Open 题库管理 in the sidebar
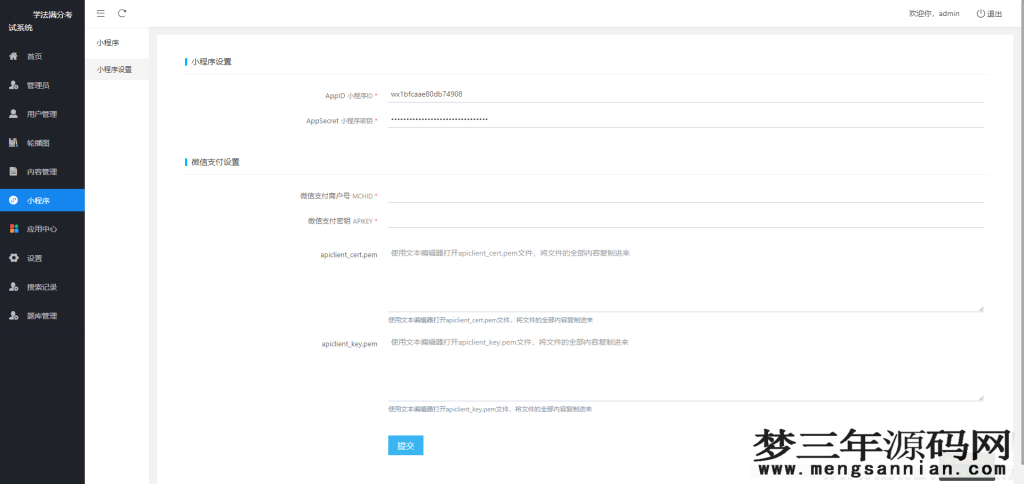 (41, 316)
